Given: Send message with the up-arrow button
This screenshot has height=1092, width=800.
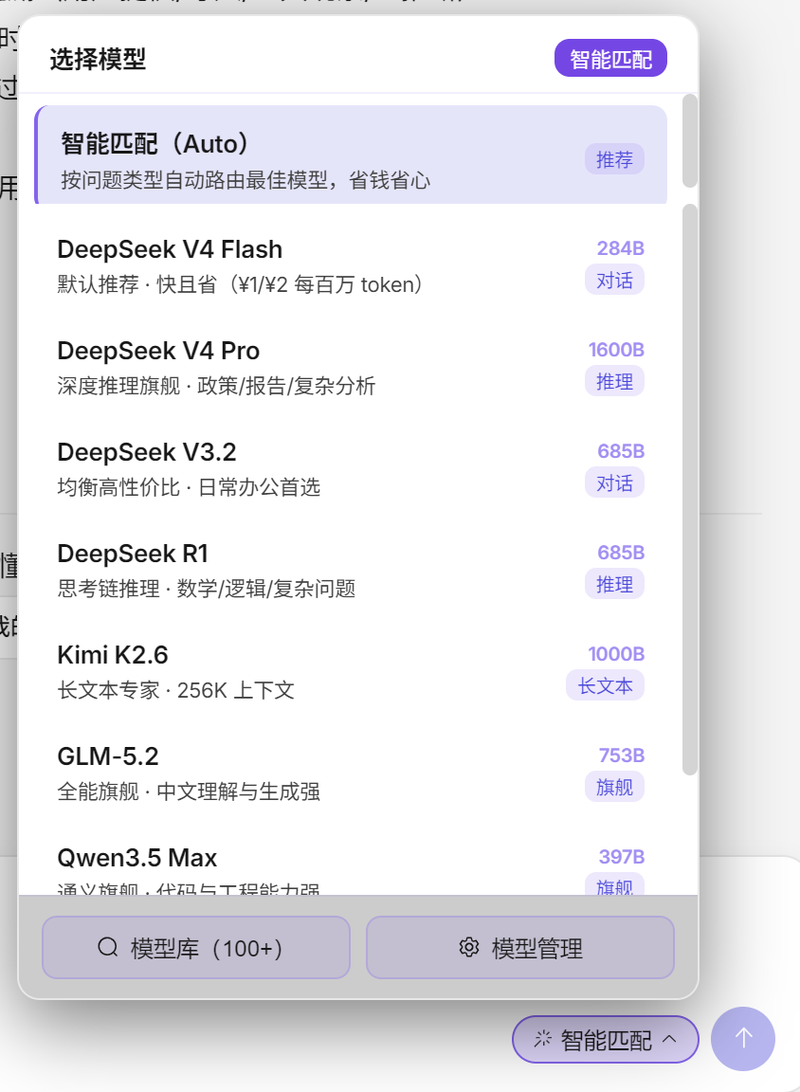Looking at the screenshot, I should coord(743,1038).
